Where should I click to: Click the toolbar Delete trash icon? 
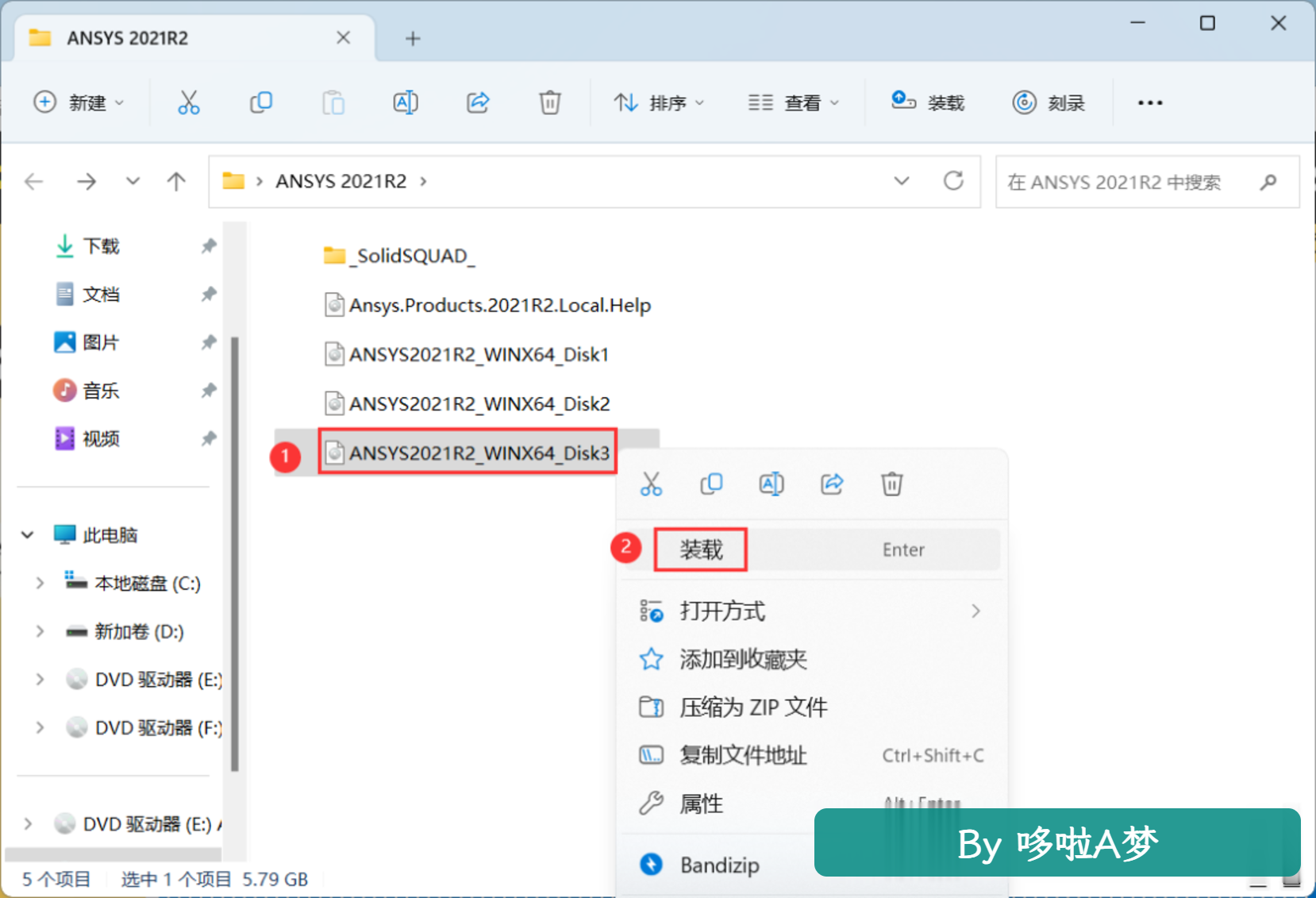[x=550, y=102]
